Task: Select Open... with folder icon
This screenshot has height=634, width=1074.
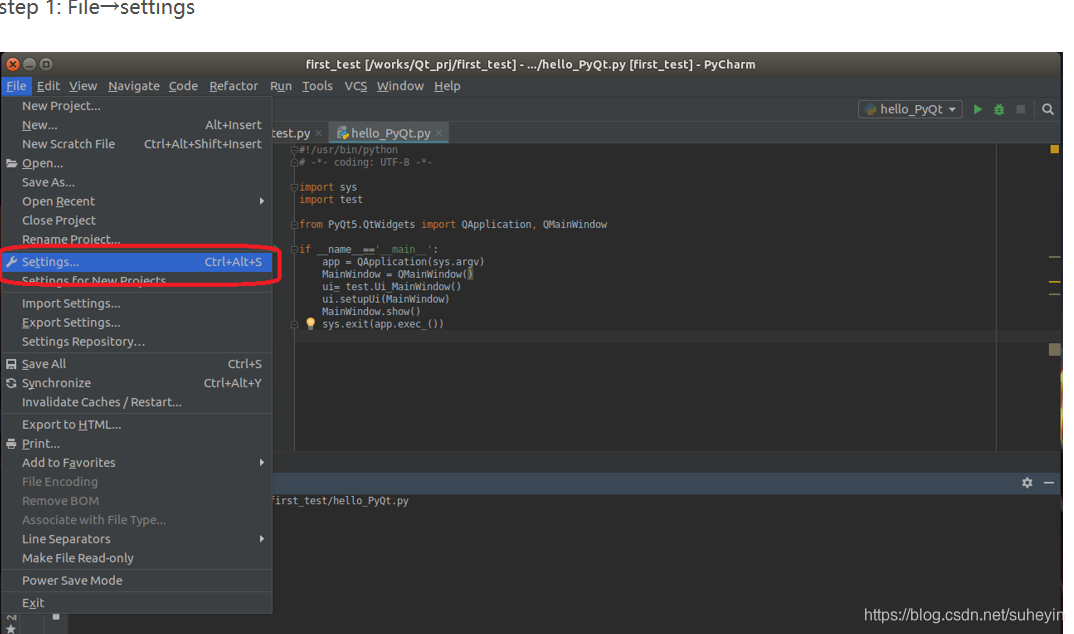Action: [x=137, y=164]
